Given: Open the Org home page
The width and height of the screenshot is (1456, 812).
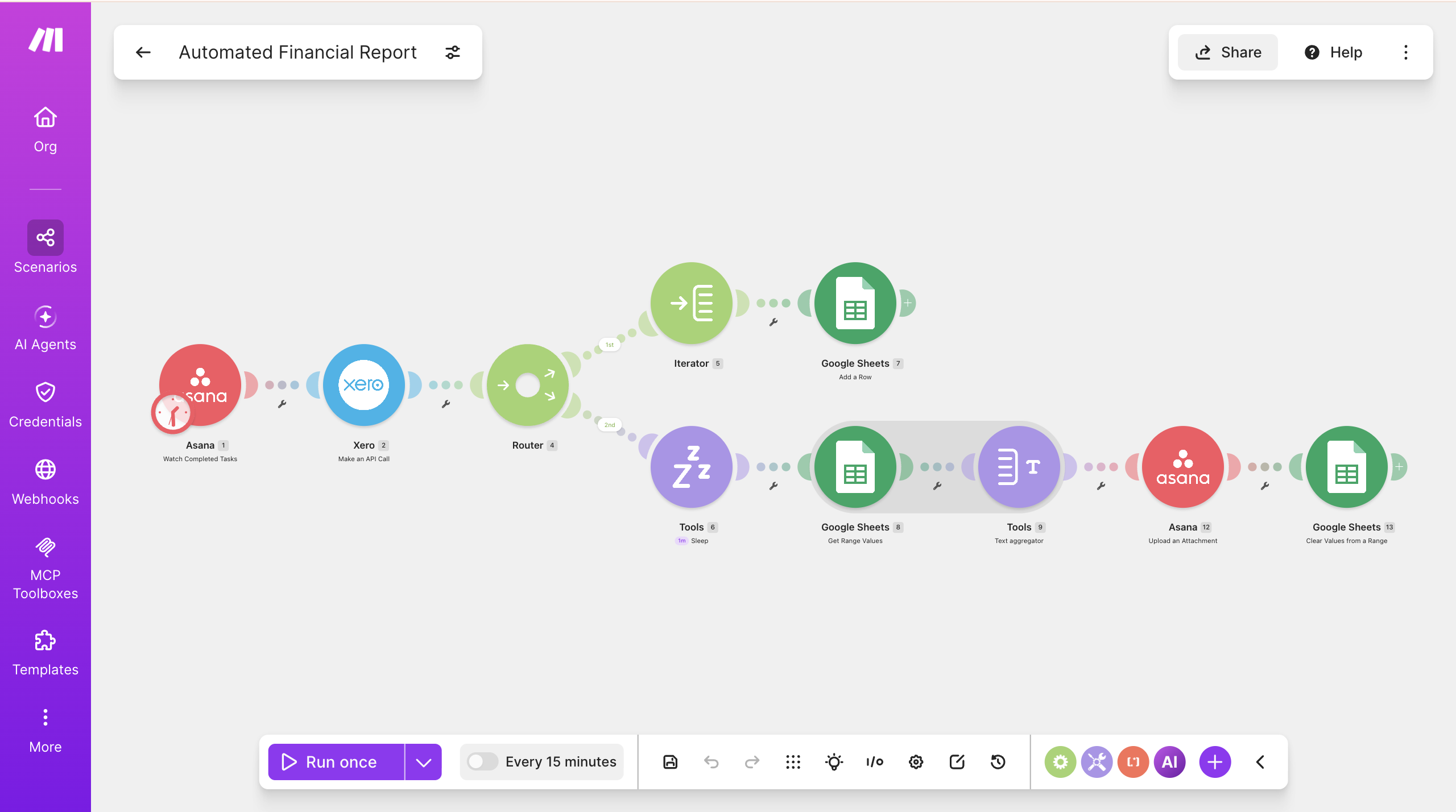Looking at the screenshot, I should 45,130.
